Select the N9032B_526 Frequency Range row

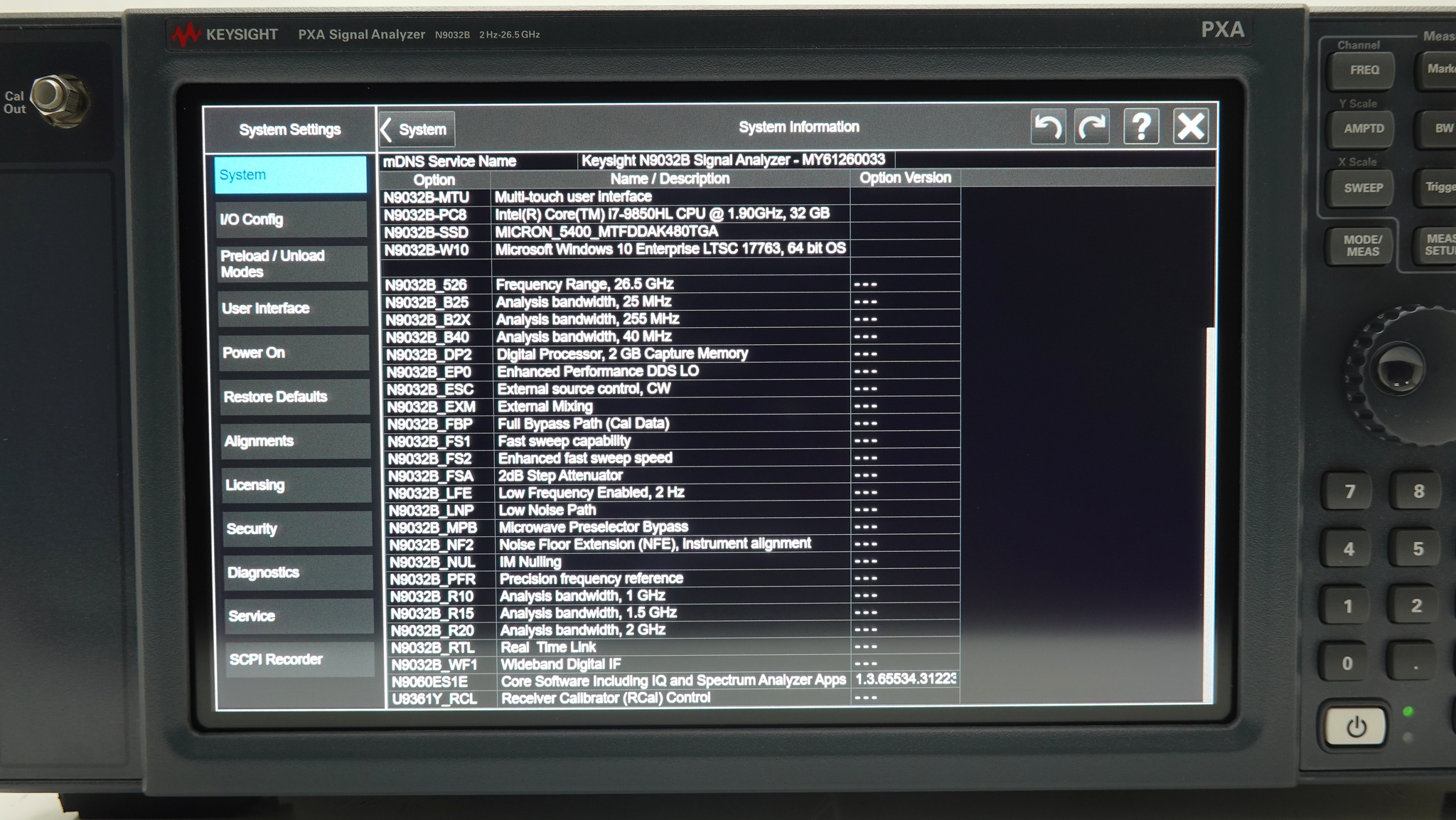tap(671, 284)
